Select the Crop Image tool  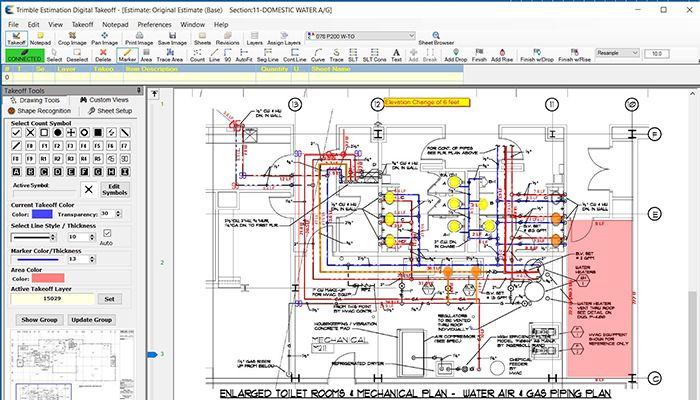[71, 39]
